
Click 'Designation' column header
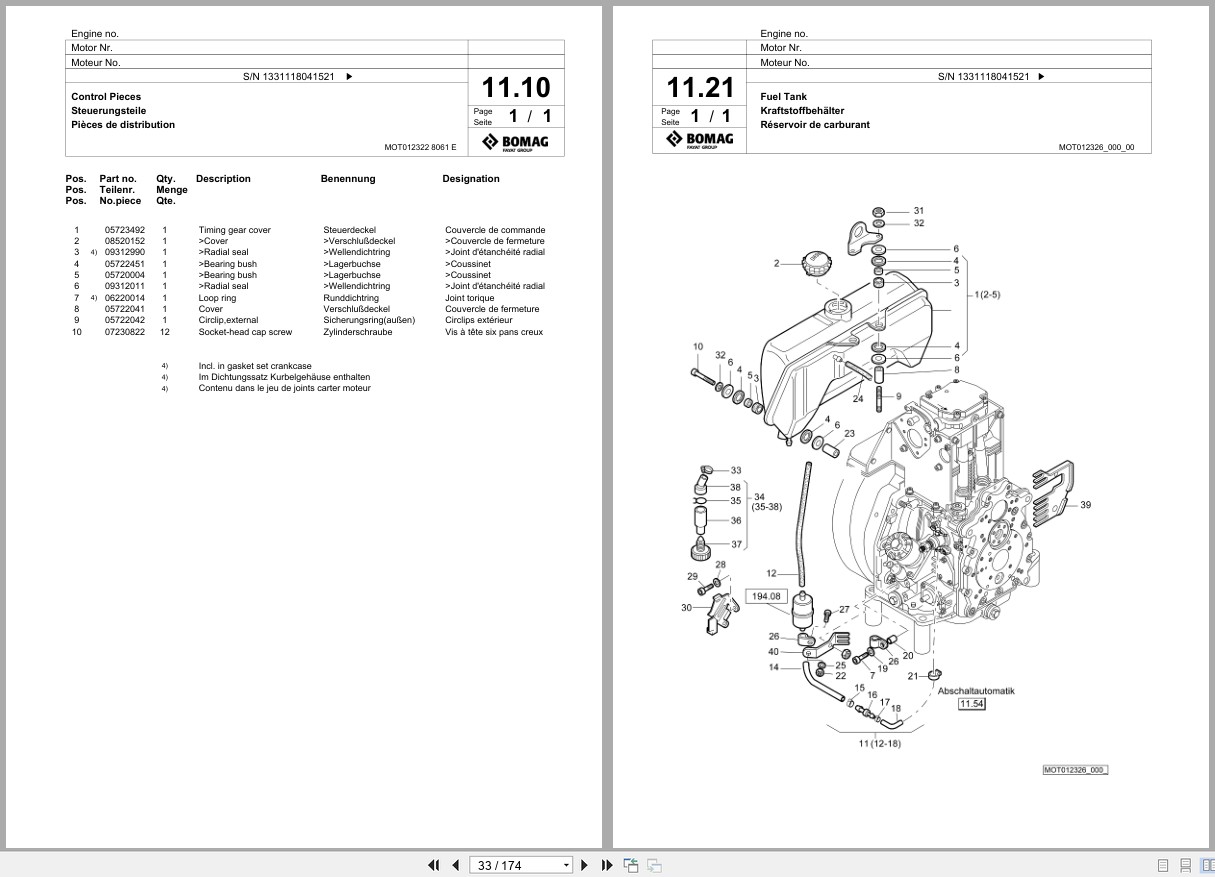(471, 179)
